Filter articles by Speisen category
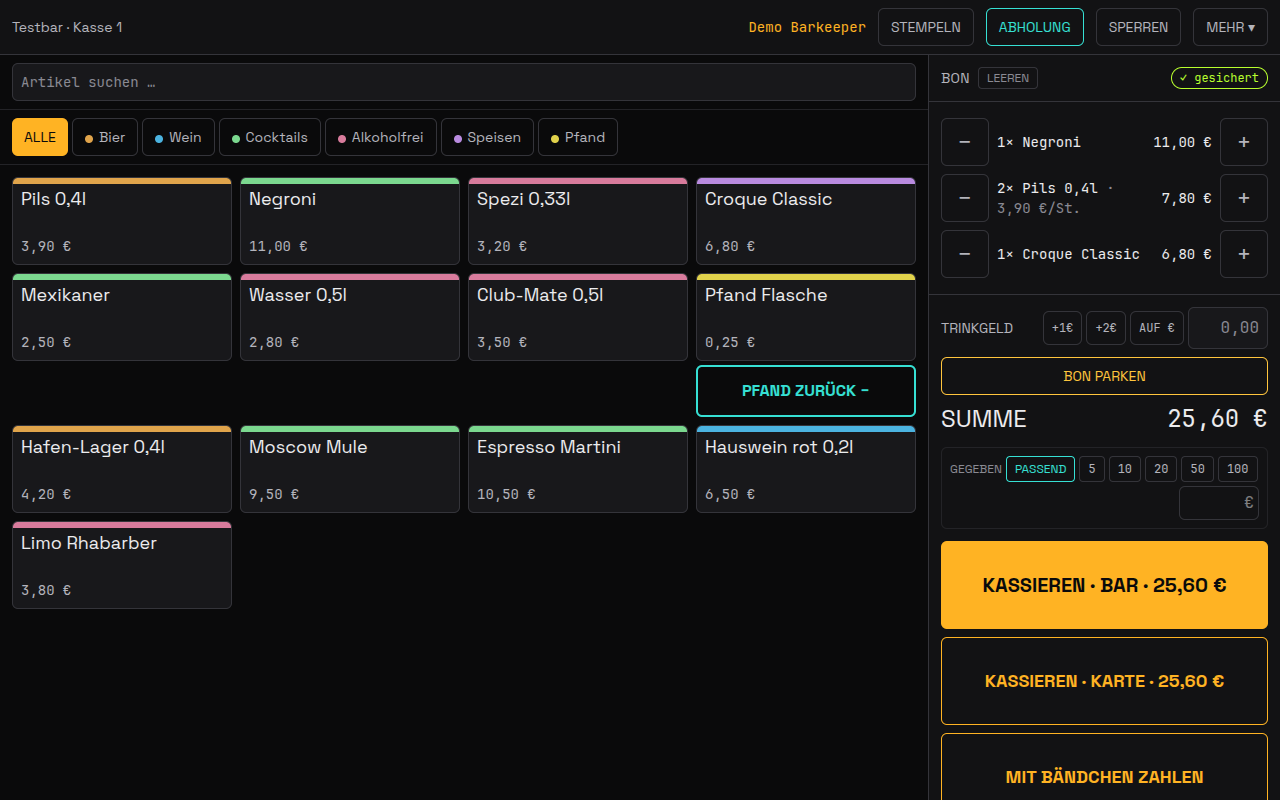Image resolution: width=1280 pixels, height=800 pixels. click(487, 137)
